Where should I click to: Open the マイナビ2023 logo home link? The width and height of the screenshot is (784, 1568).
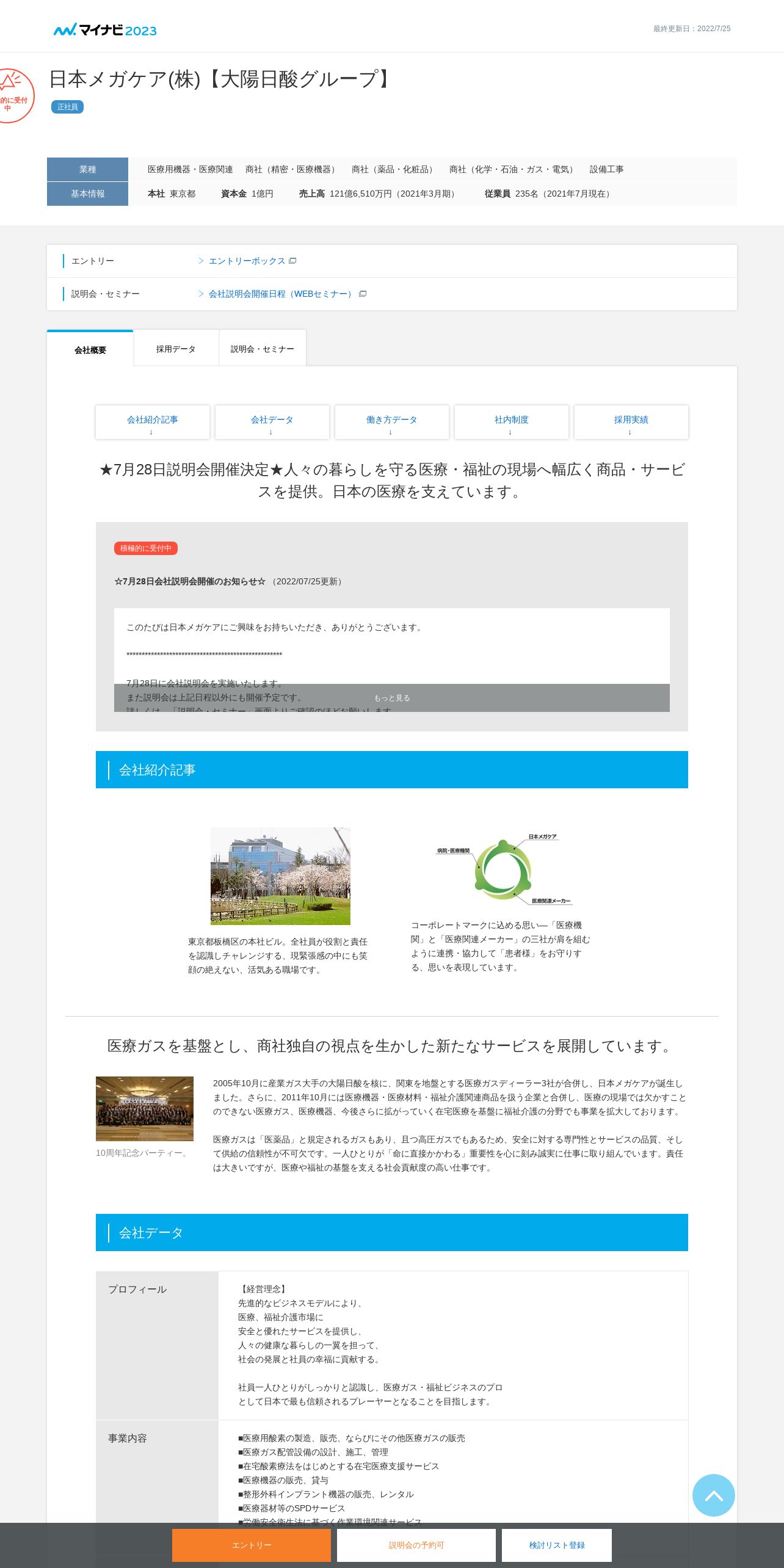(x=105, y=30)
